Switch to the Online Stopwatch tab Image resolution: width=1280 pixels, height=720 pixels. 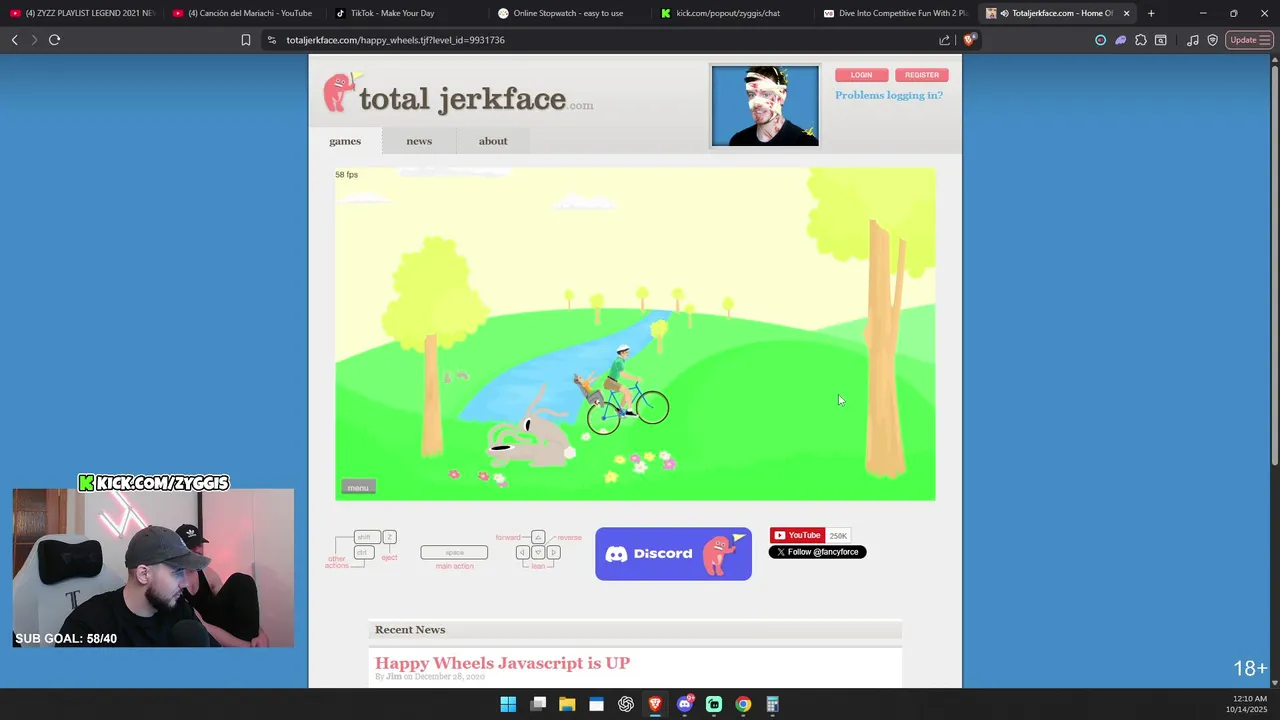tap(568, 13)
